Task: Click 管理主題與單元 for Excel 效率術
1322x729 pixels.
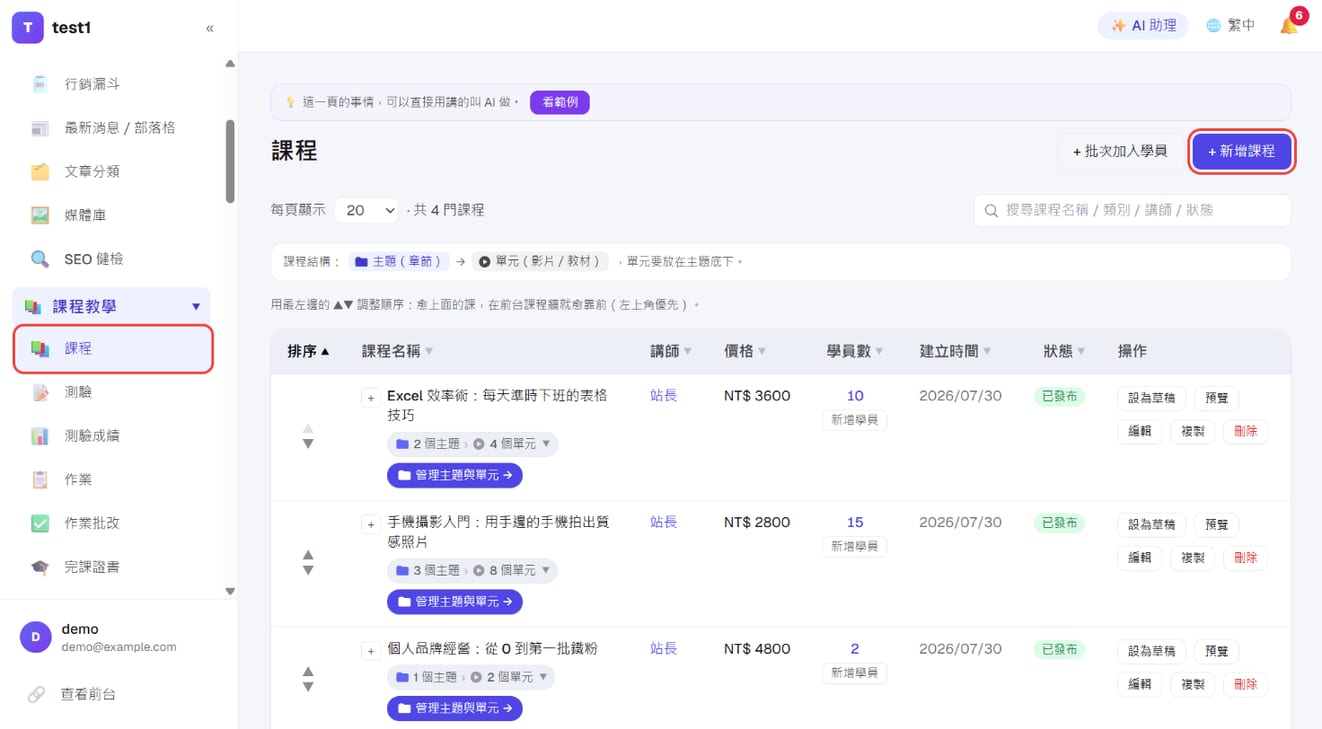Action: coord(455,475)
